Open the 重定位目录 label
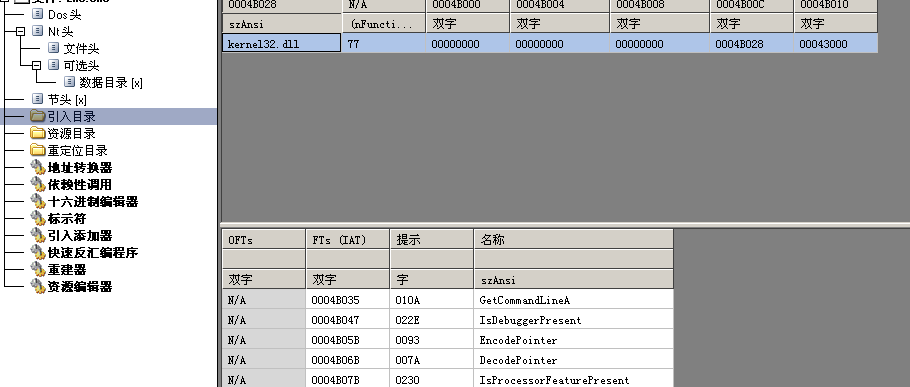This screenshot has height=387, width=910. point(77,150)
